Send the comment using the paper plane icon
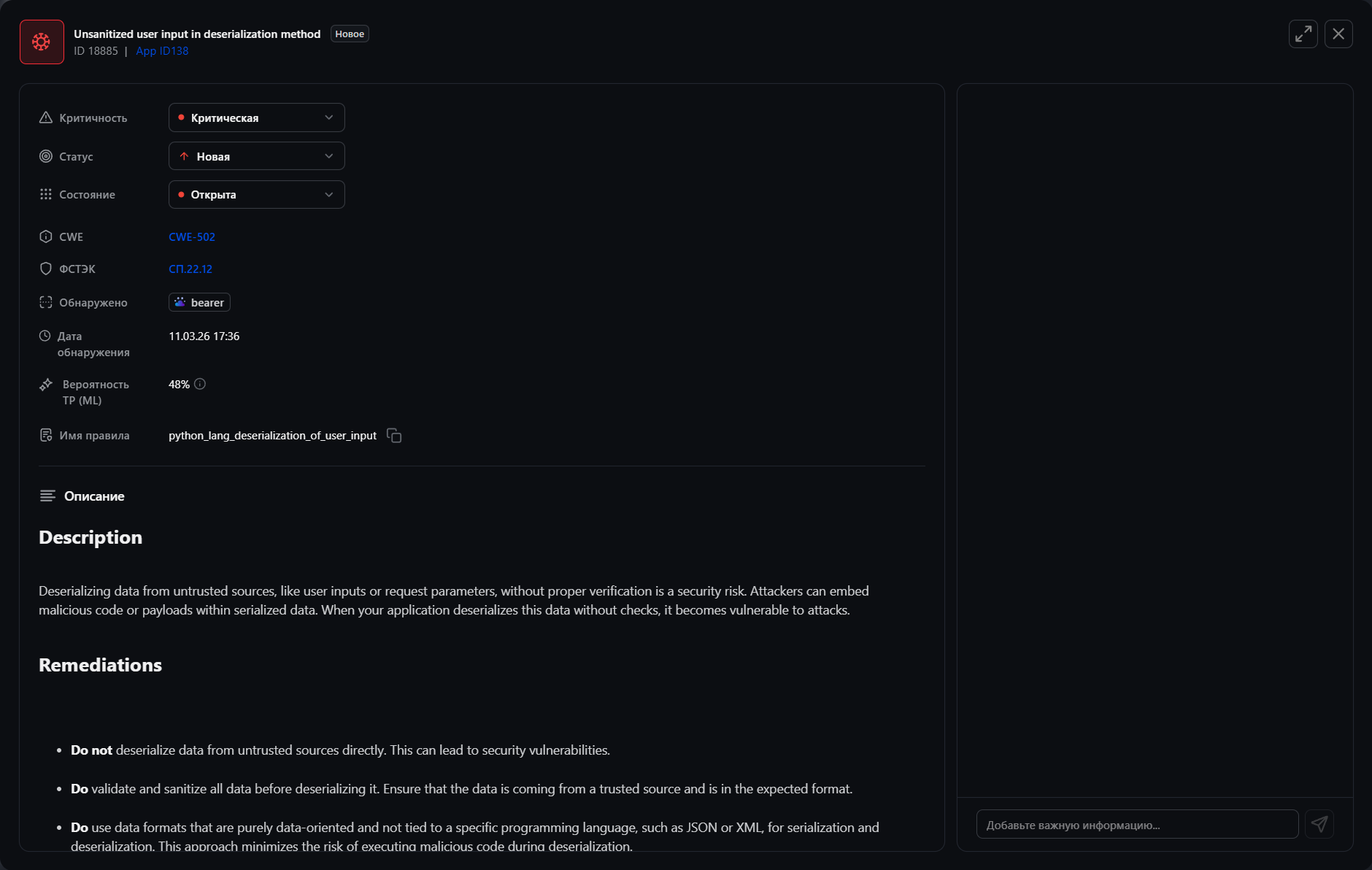Screen dimensions: 1372x870 [x=1319, y=824]
